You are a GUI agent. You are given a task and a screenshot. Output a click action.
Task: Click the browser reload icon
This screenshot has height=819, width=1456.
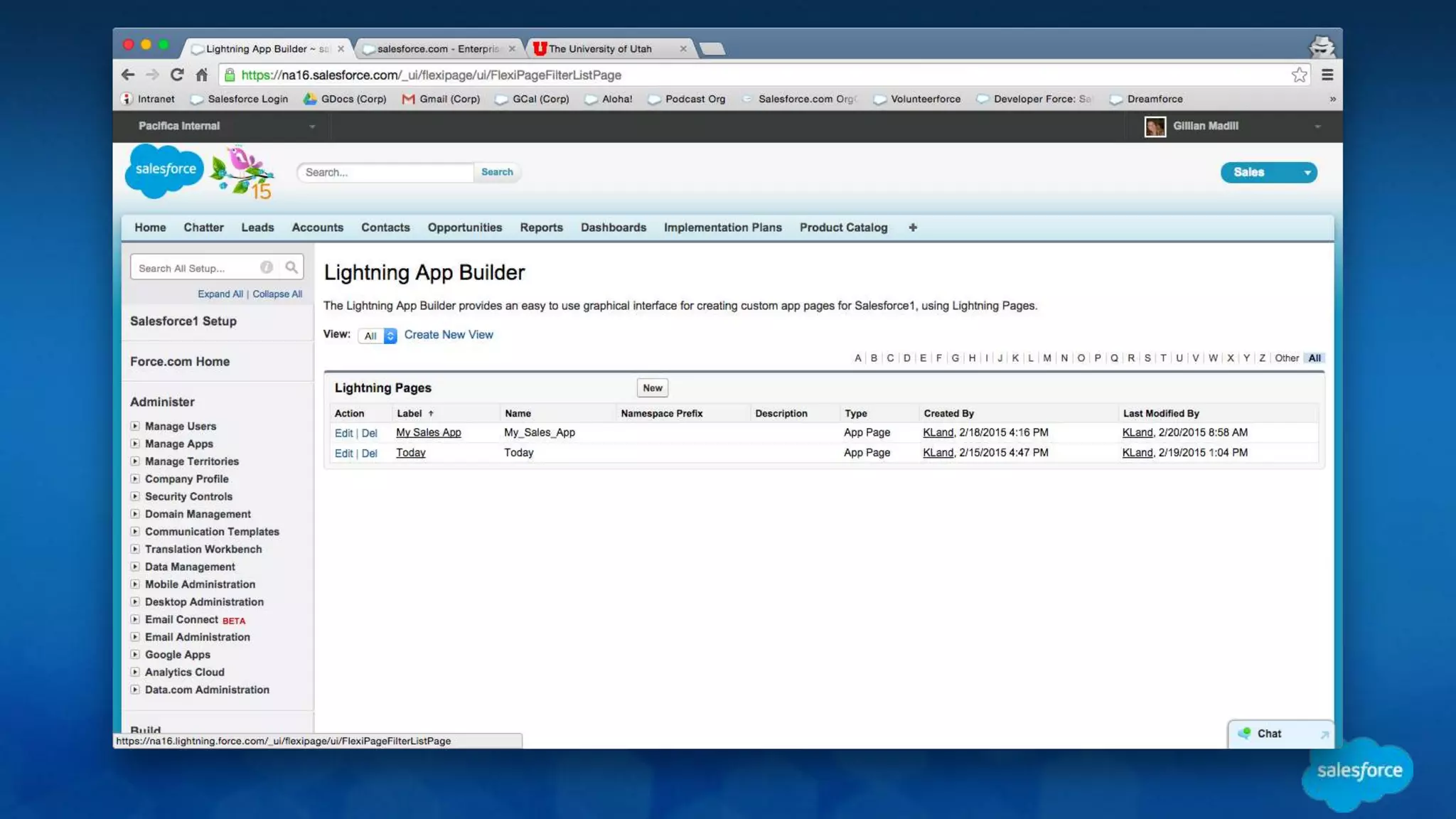click(x=177, y=75)
